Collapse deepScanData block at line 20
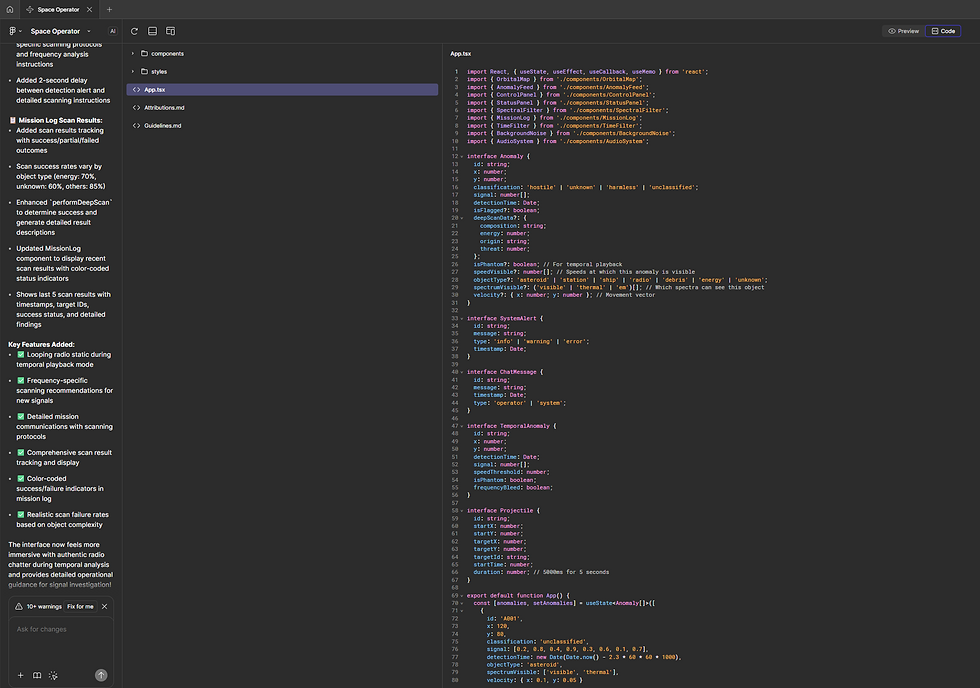The width and height of the screenshot is (980, 688). (462, 218)
